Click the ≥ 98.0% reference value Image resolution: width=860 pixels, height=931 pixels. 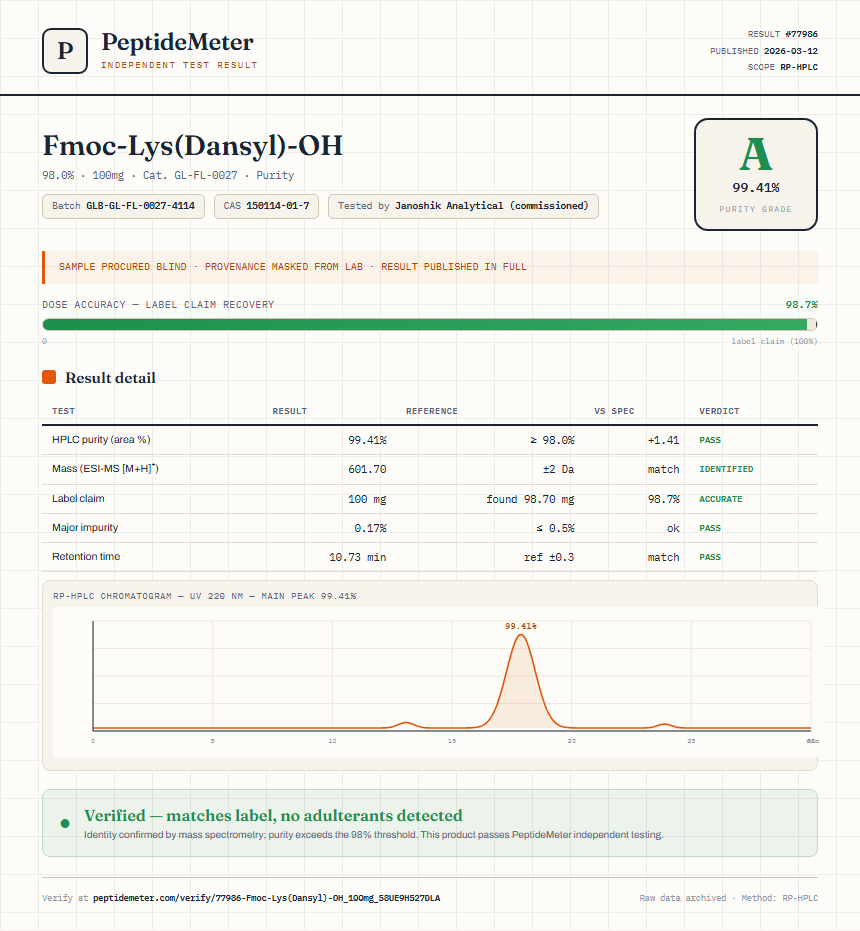[552, 440]
